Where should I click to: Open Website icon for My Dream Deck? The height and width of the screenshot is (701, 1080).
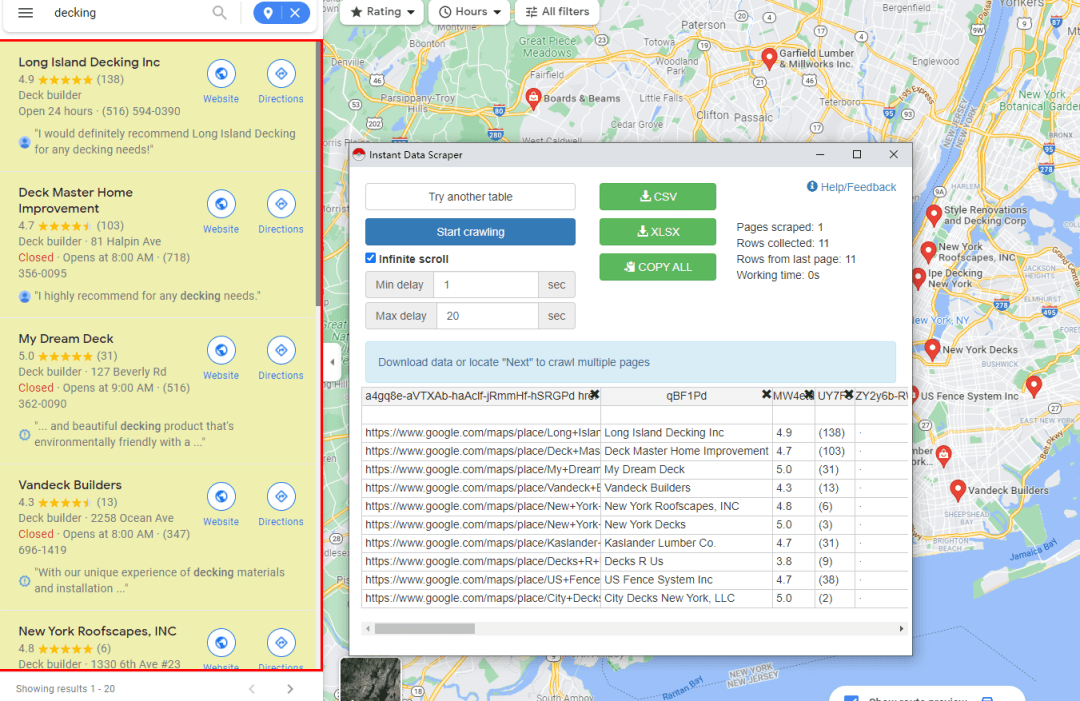tap(221, 351)
